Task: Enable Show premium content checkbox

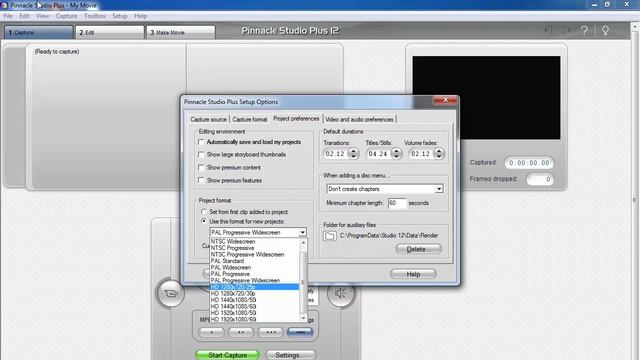Action: [201, 168]
